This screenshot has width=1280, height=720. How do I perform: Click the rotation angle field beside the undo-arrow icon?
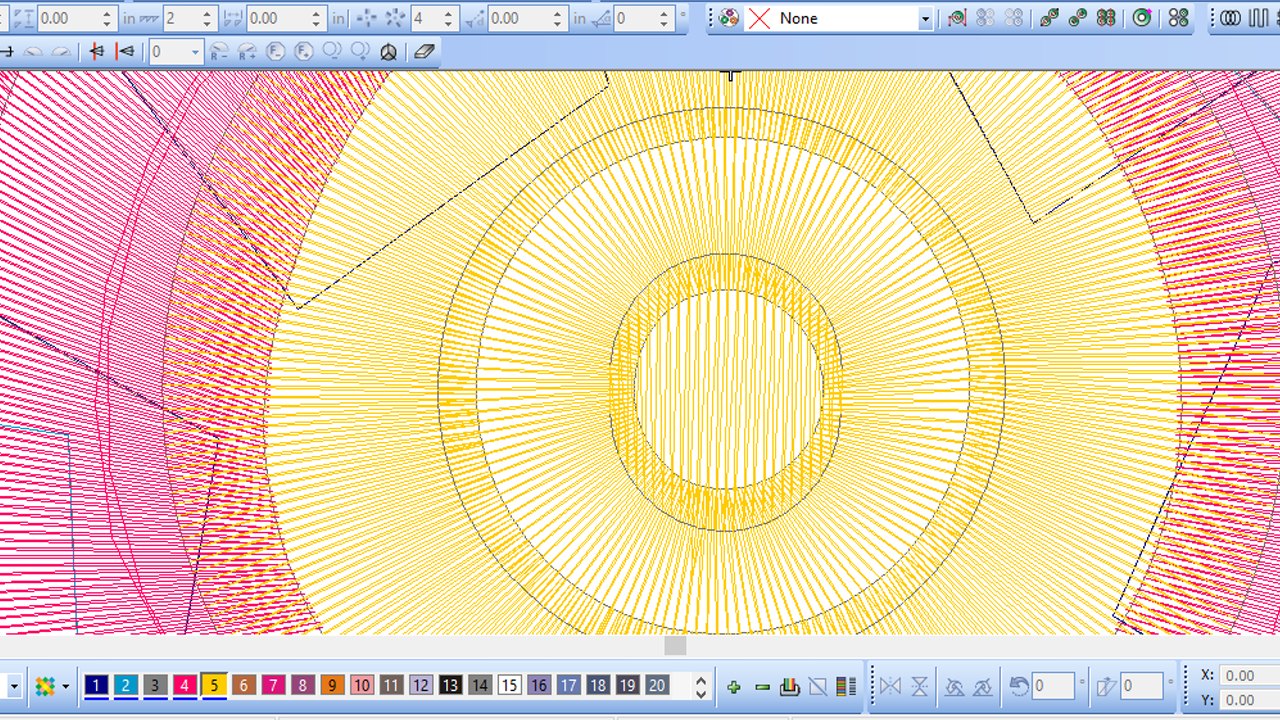click(x=1053, y=687)
